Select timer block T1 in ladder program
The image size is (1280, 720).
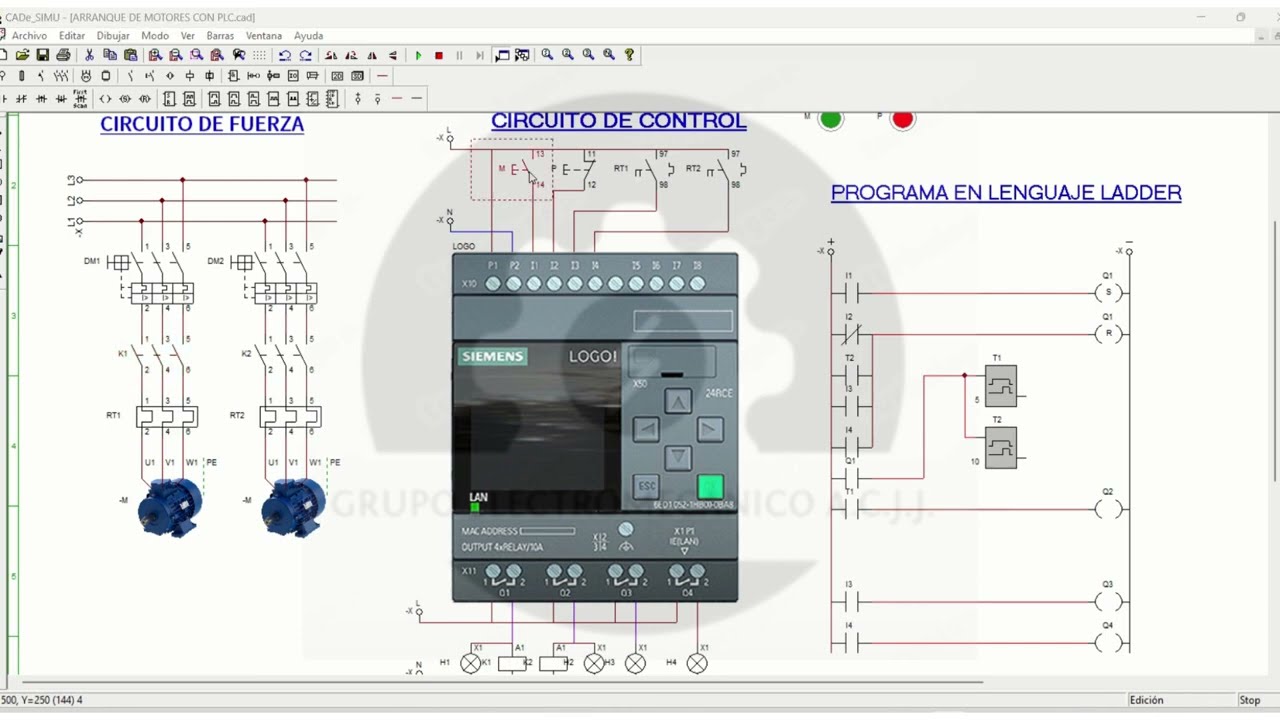coord(1001,386)
